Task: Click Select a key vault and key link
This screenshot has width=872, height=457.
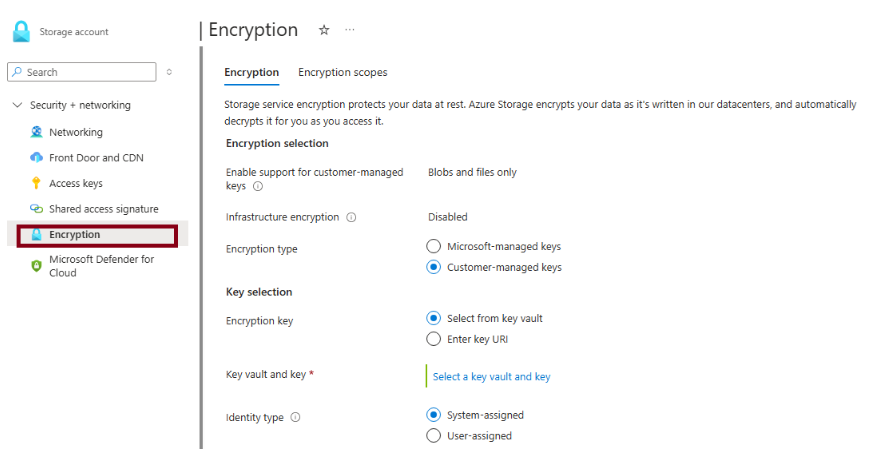Action: coord(491,377)
